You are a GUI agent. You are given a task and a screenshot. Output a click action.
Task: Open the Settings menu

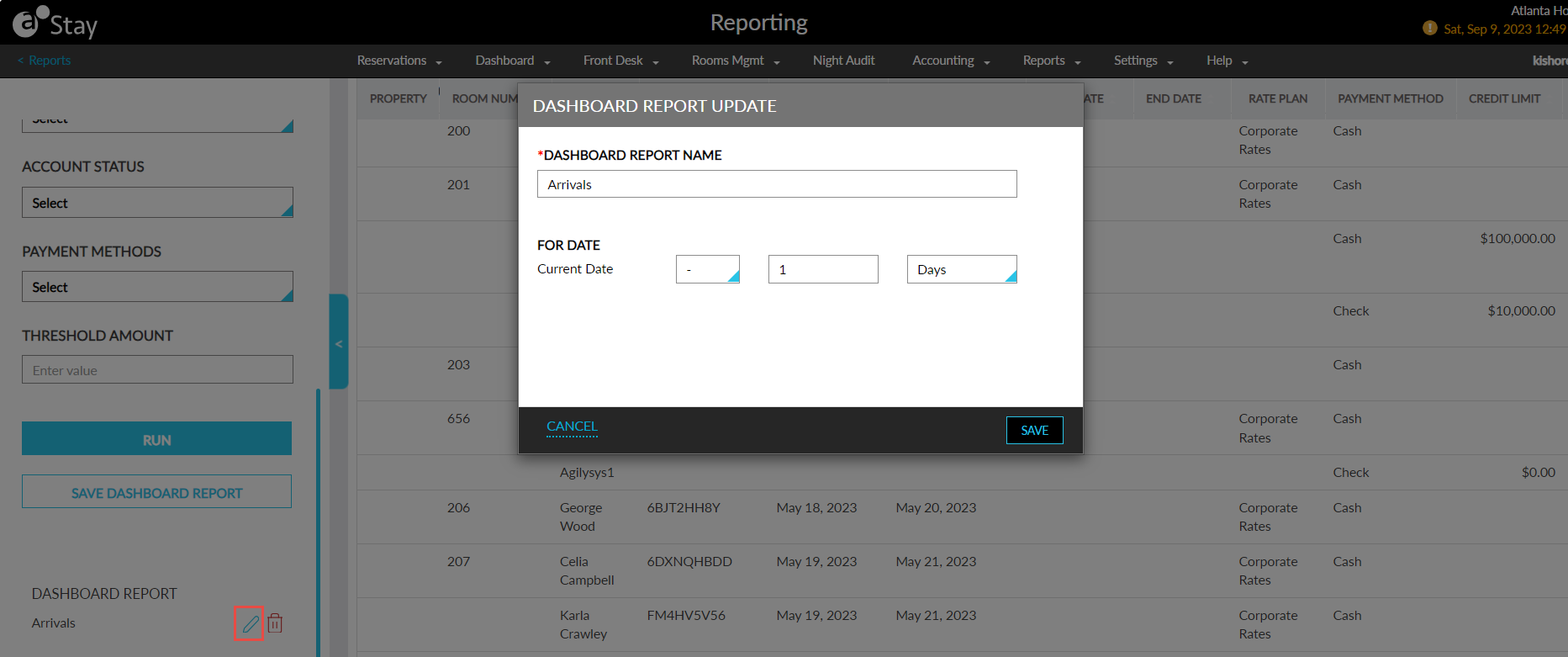pyautogui.click(x=1143, y=61)
